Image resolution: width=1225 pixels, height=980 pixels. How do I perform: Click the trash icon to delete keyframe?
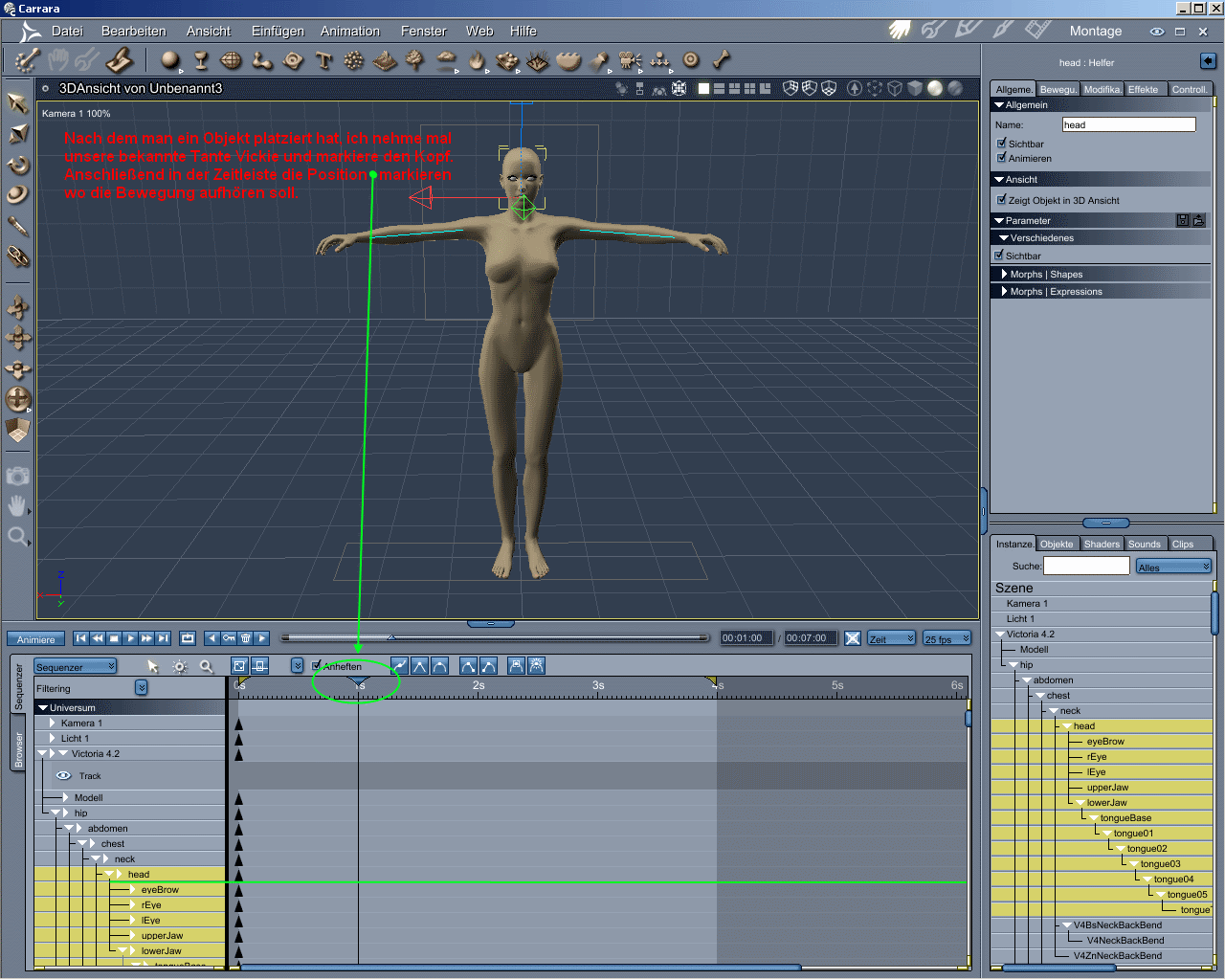[x=246, y=638]
